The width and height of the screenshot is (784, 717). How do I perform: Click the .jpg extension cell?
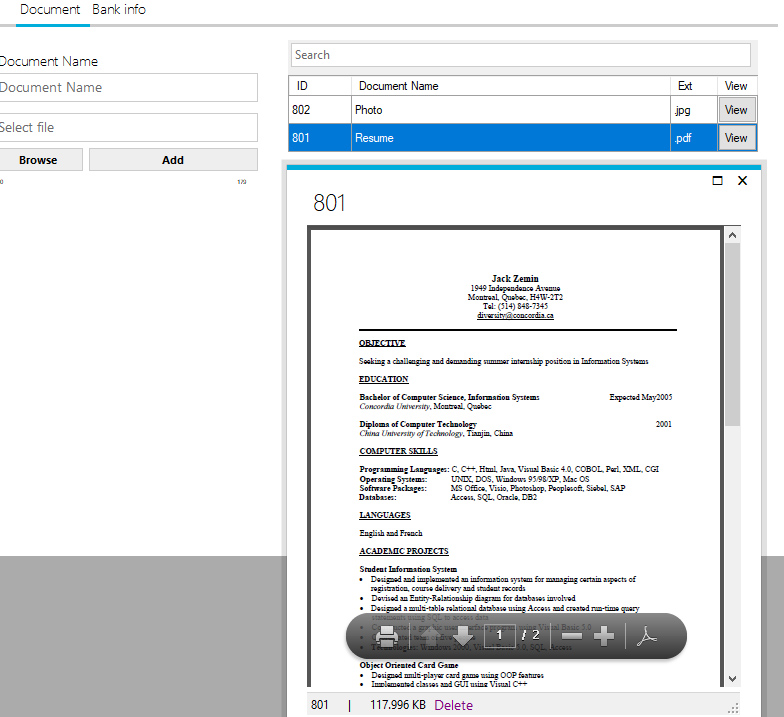(x=694, y=110)
